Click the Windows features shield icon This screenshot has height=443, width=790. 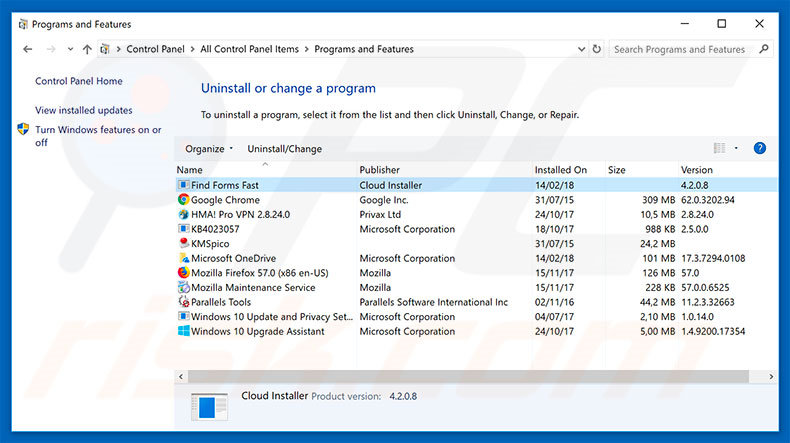click(x=23, y=129)
